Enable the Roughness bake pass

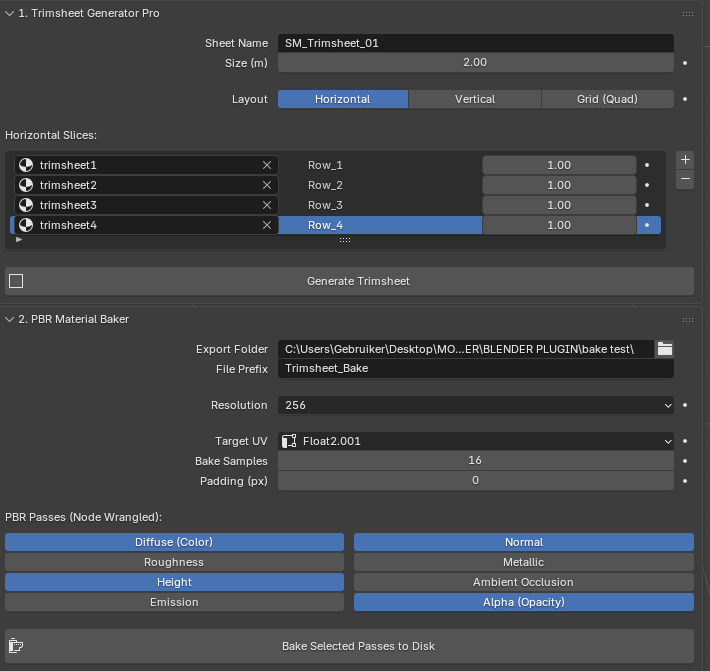pos(174,562)
